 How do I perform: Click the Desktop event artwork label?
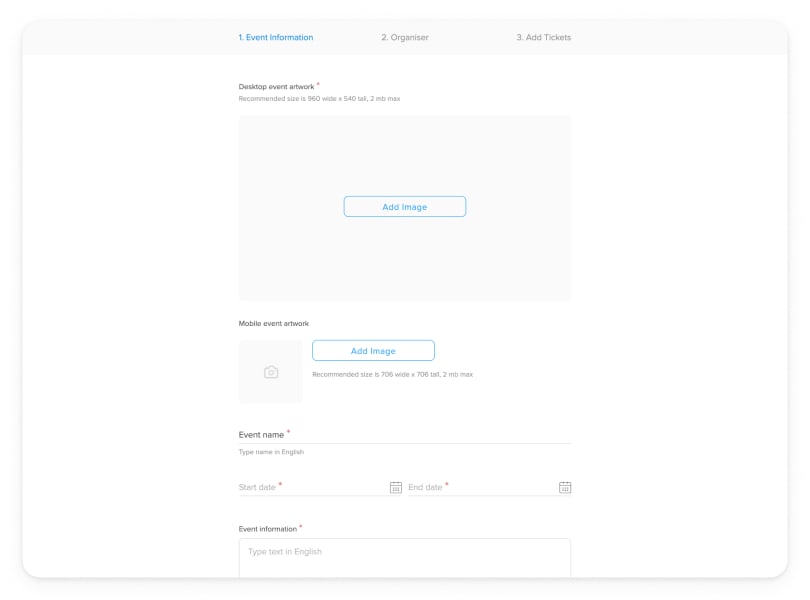(x=276, y=87)
